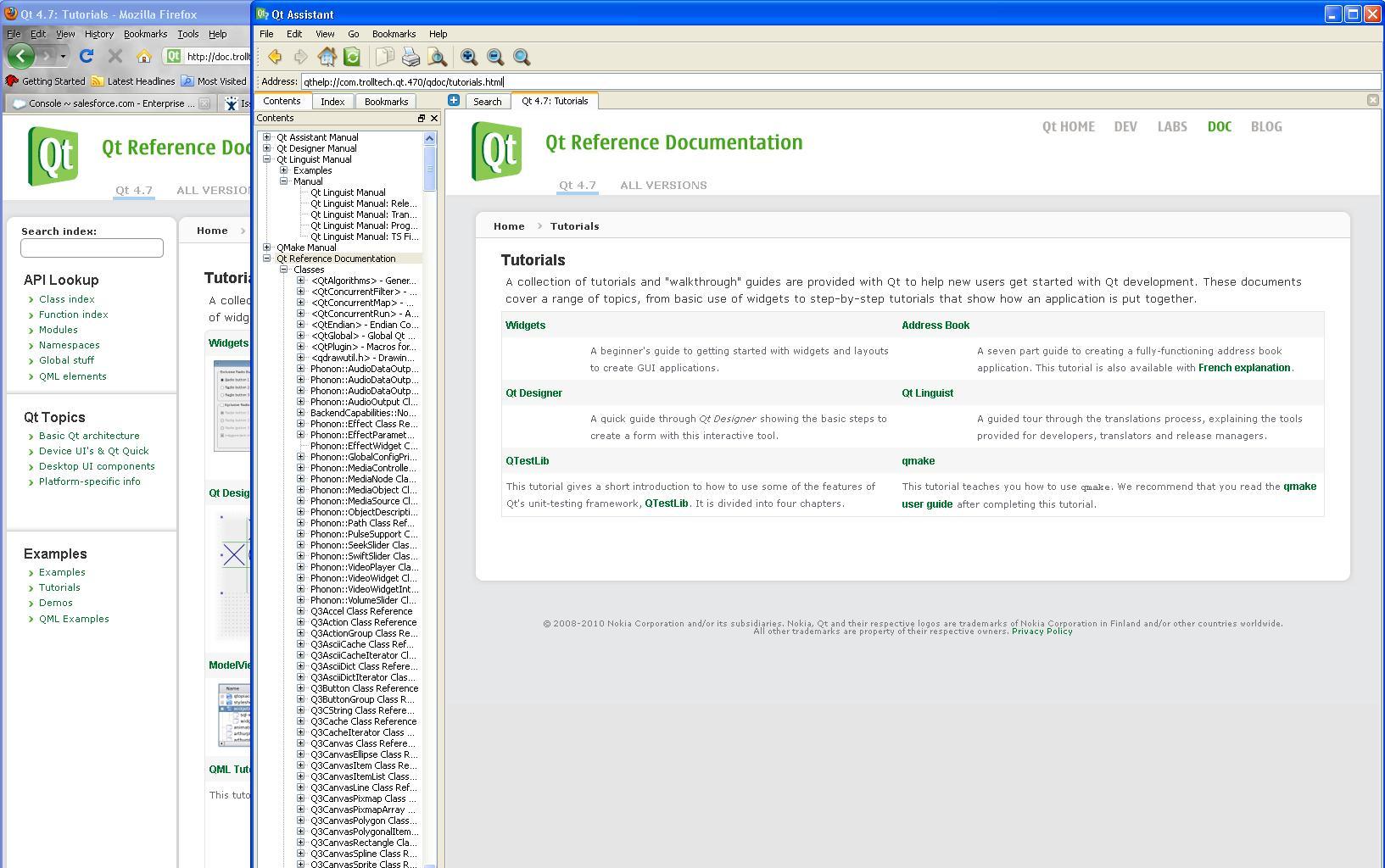The height and width of the screenshot is (868, 1385).
Task: Open Most Visited bookmark folder in Firefox
Action: point(214,81)
